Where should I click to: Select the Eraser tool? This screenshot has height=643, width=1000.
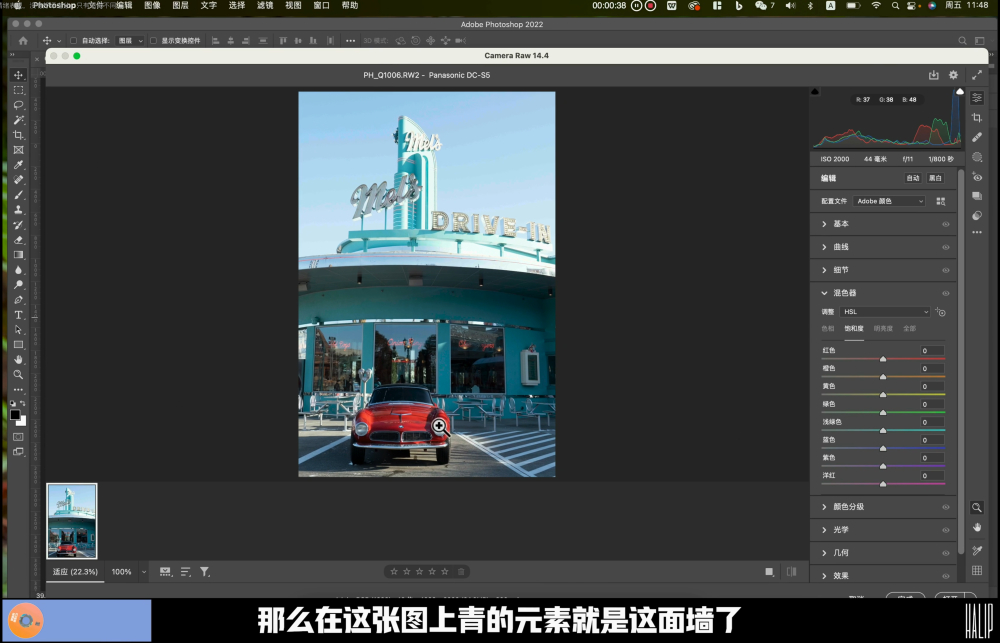[18, 240]
